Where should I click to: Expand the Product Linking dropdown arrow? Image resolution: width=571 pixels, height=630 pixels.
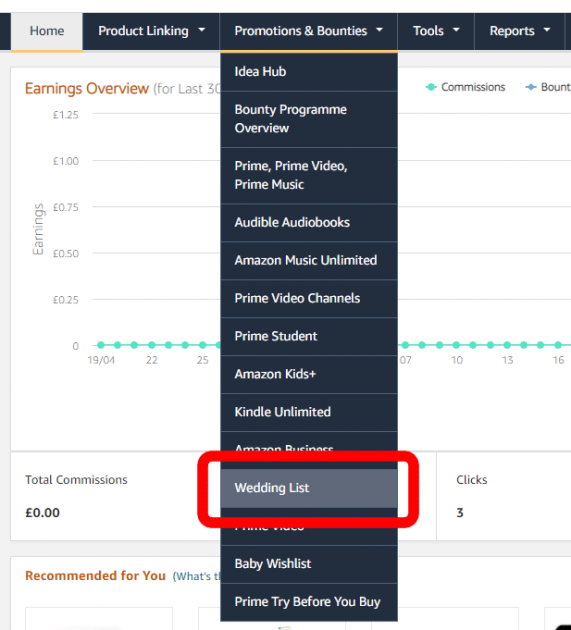[x=202, y=30]
